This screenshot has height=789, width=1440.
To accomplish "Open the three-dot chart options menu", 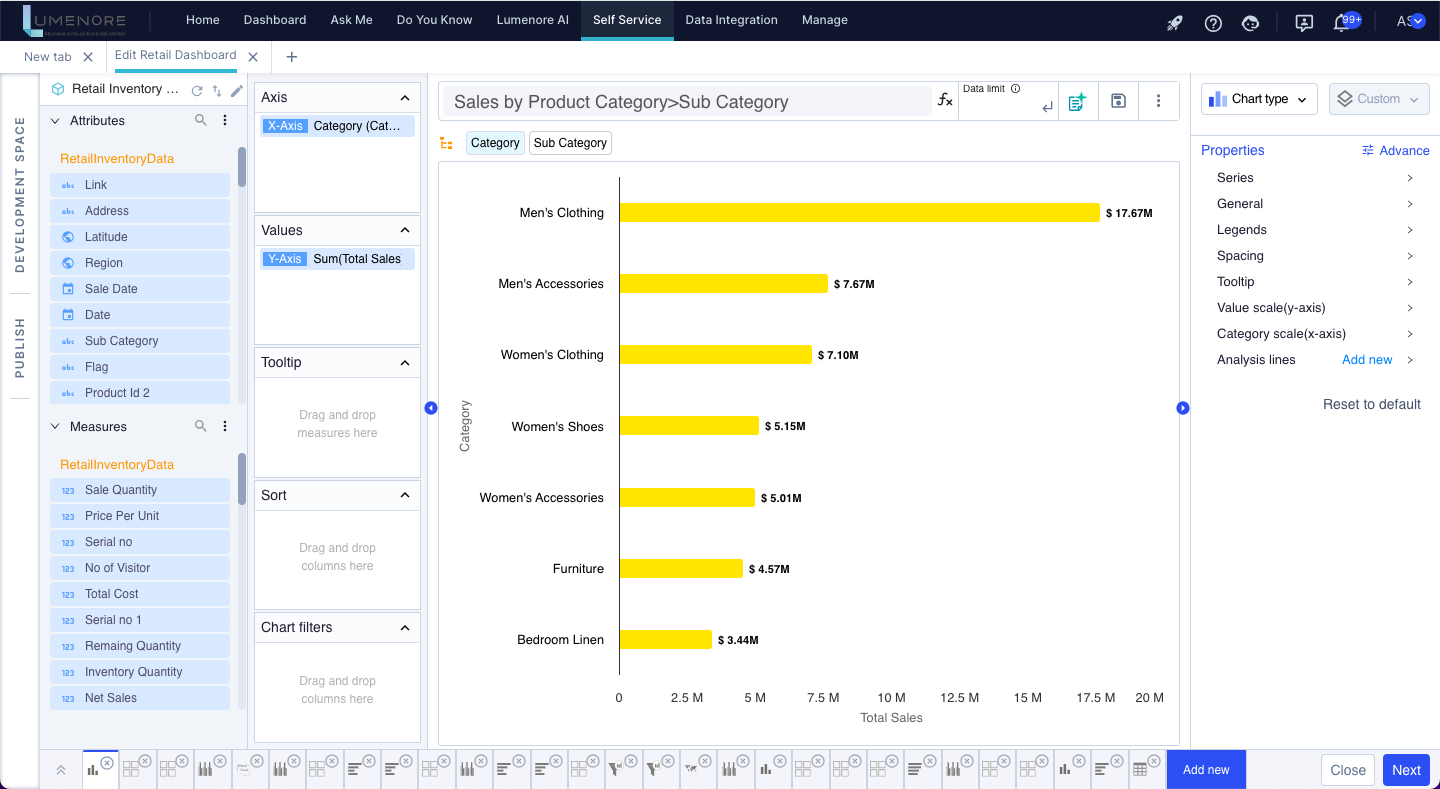I will pos(1158,101).
